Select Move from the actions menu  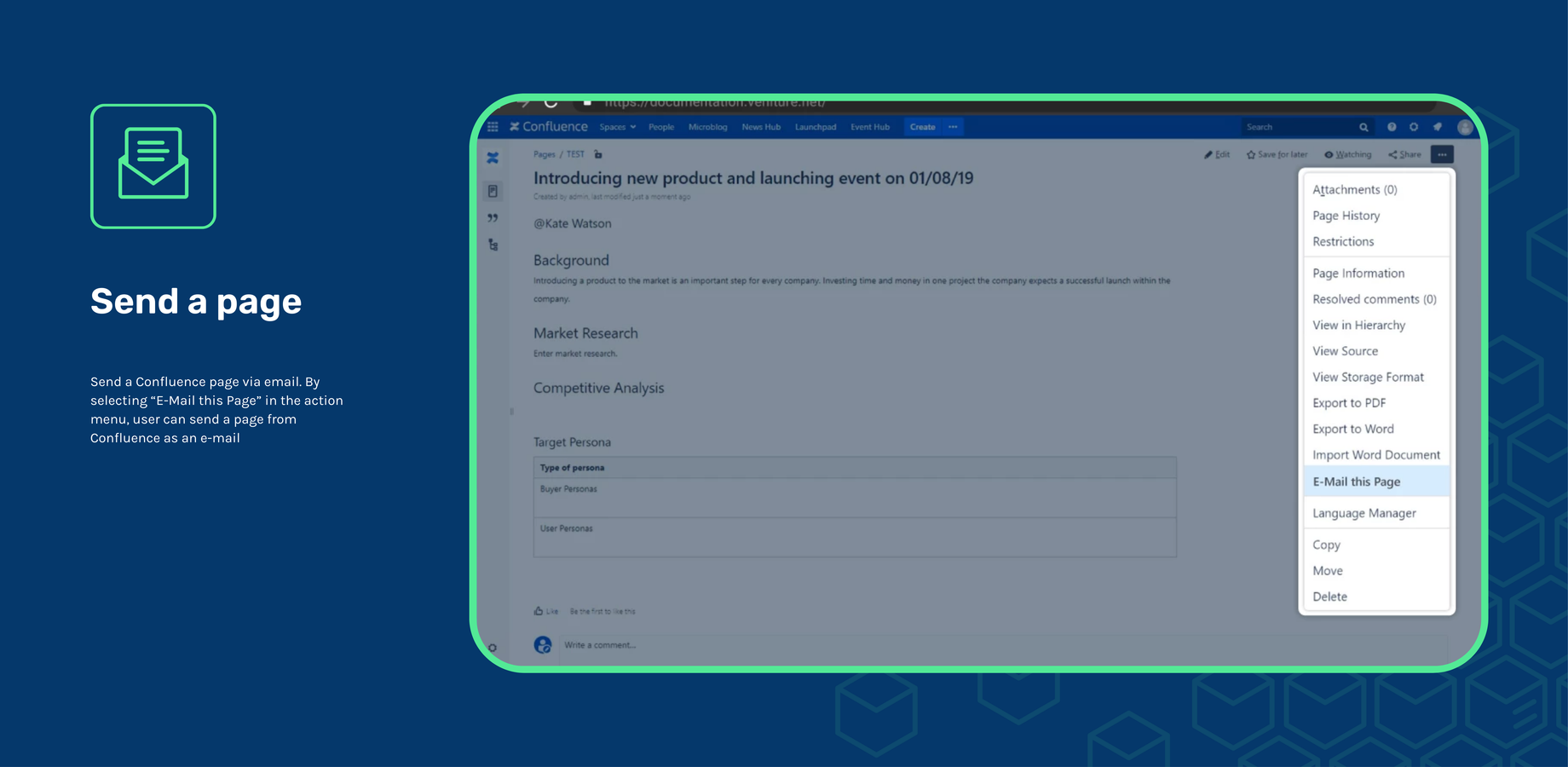tap(1376, 571)
